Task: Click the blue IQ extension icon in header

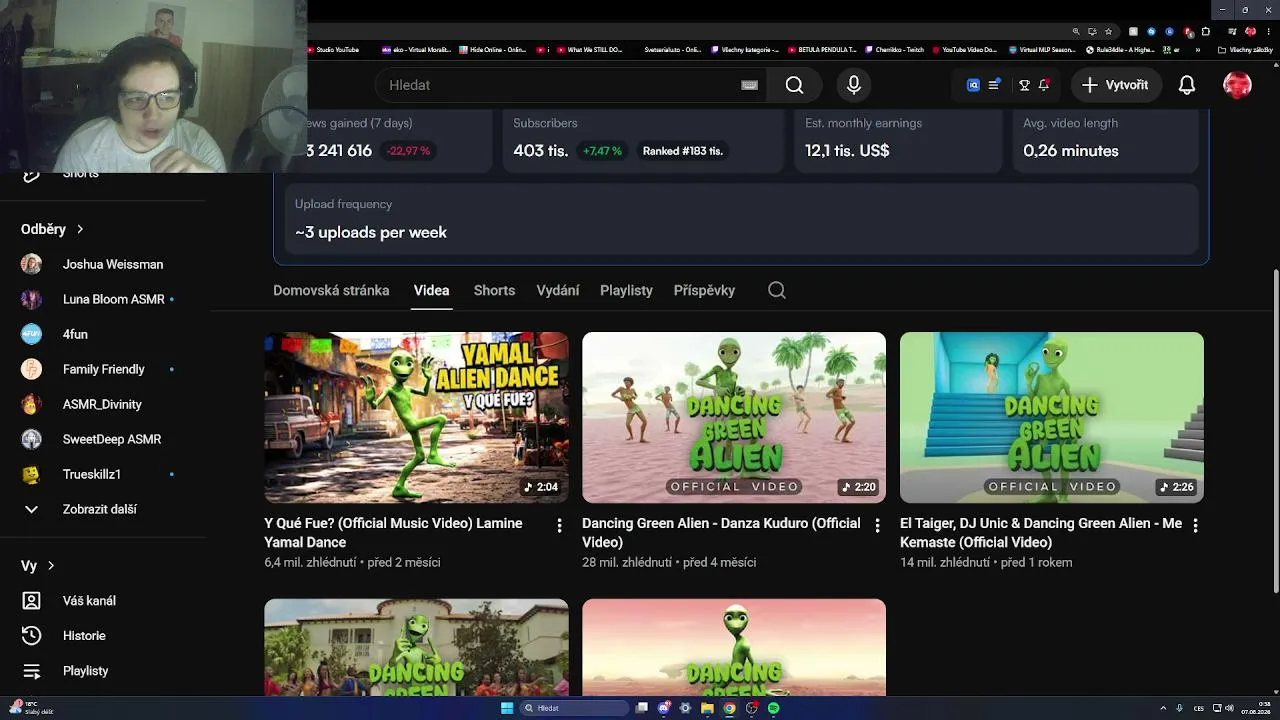Action: (973, 85)
